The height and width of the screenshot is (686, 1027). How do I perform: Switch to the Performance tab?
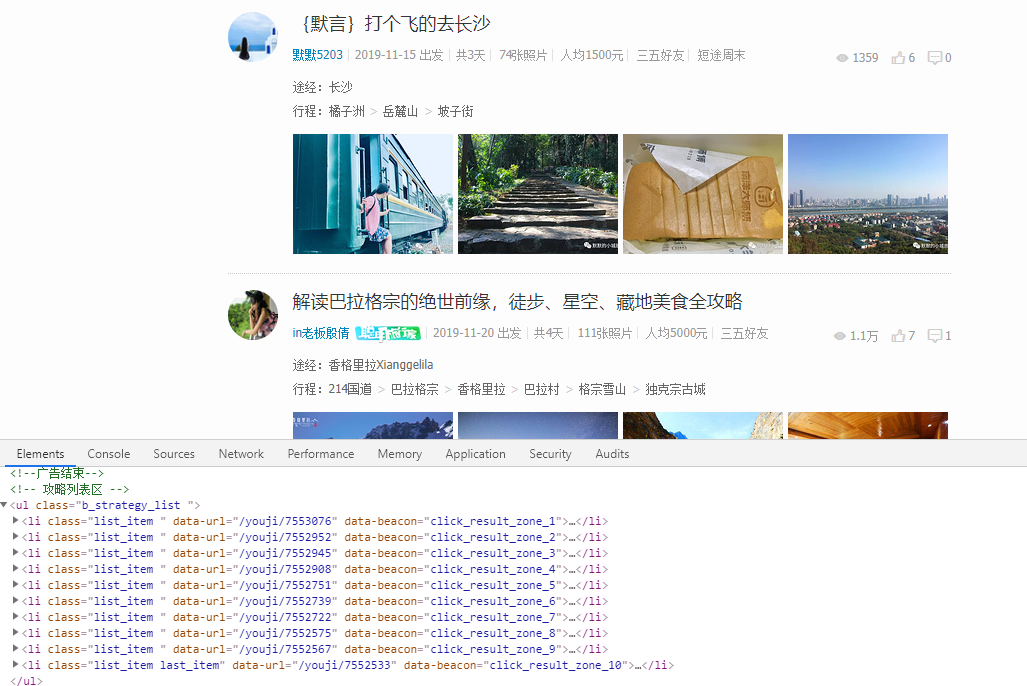click(x=321, y=454)
